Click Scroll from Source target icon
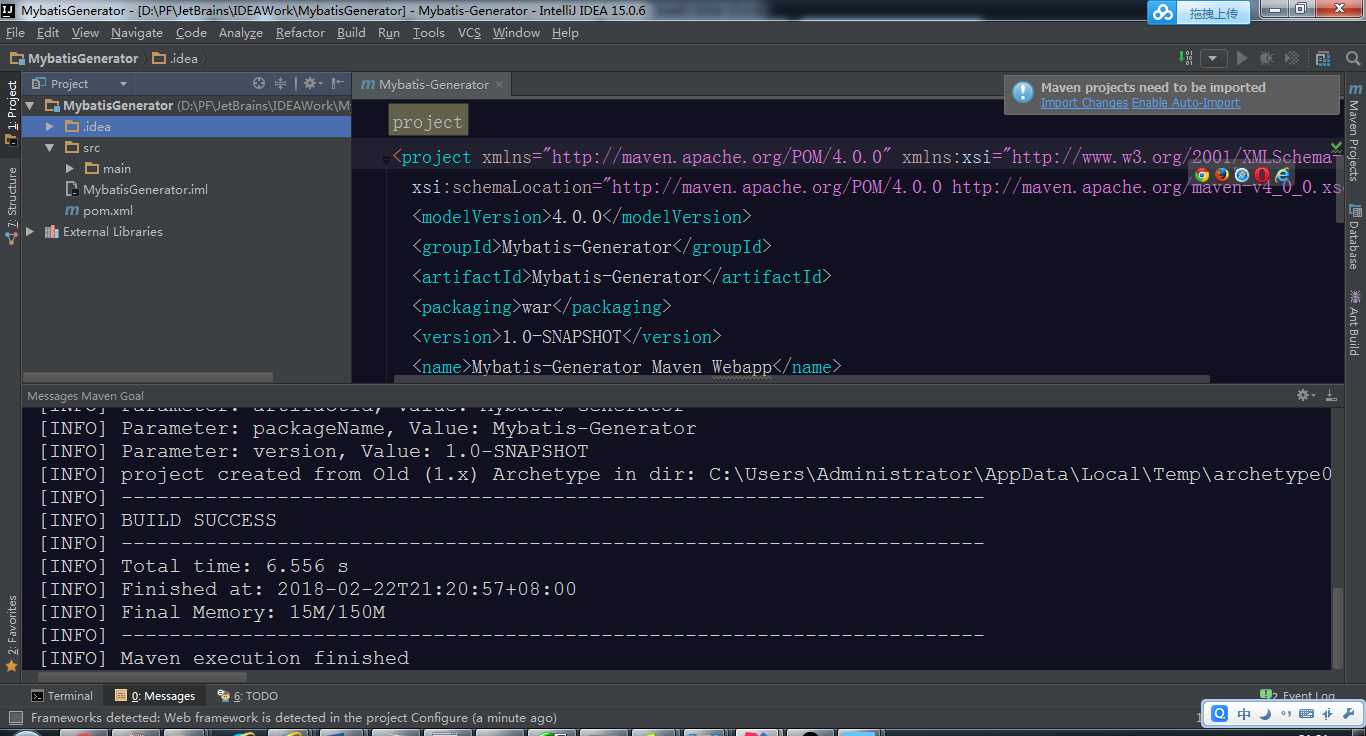The width and height of the screenshot is (1366, 736). [259, 84]
